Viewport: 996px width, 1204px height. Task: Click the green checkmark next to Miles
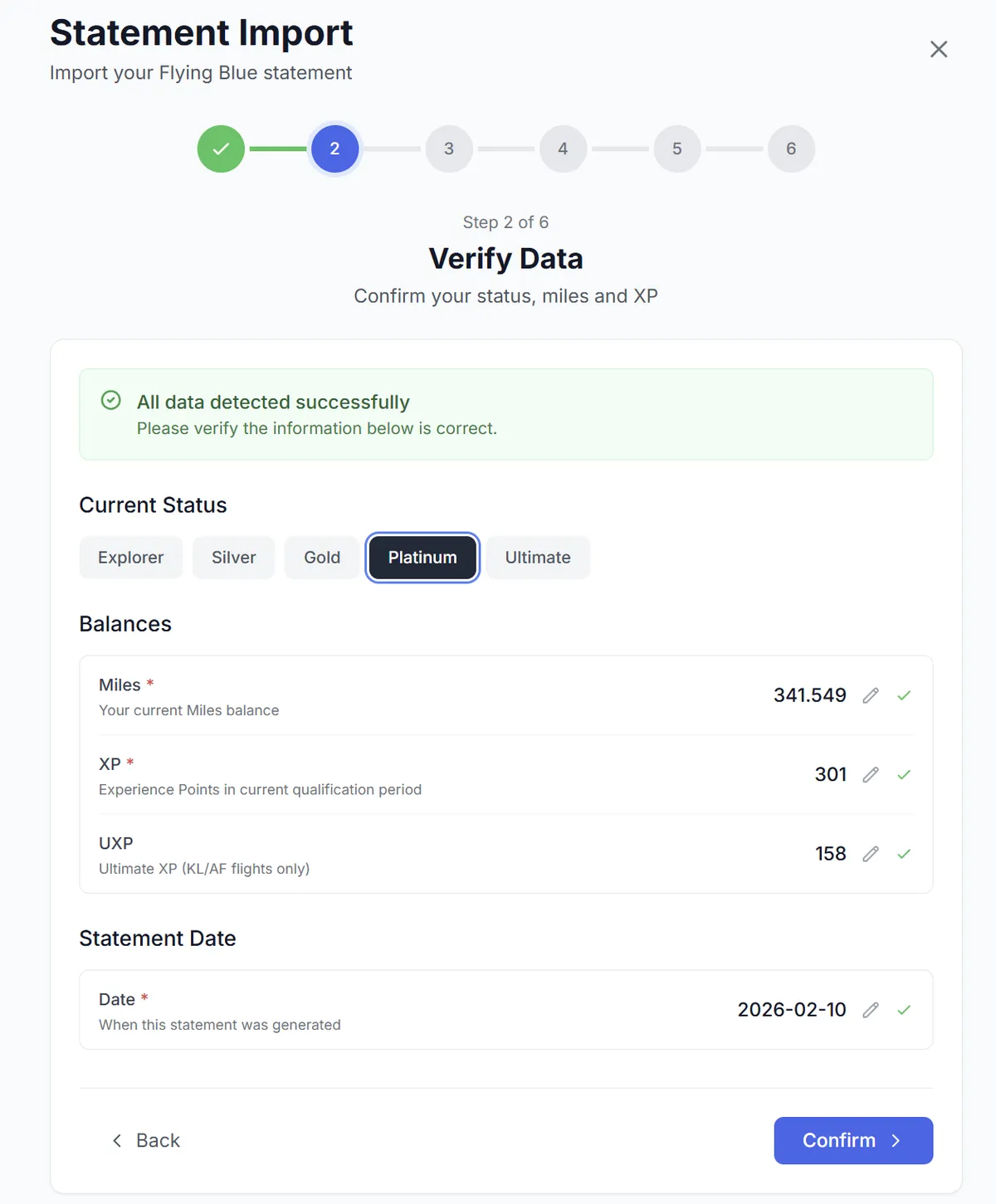click(x=905, y=695)
